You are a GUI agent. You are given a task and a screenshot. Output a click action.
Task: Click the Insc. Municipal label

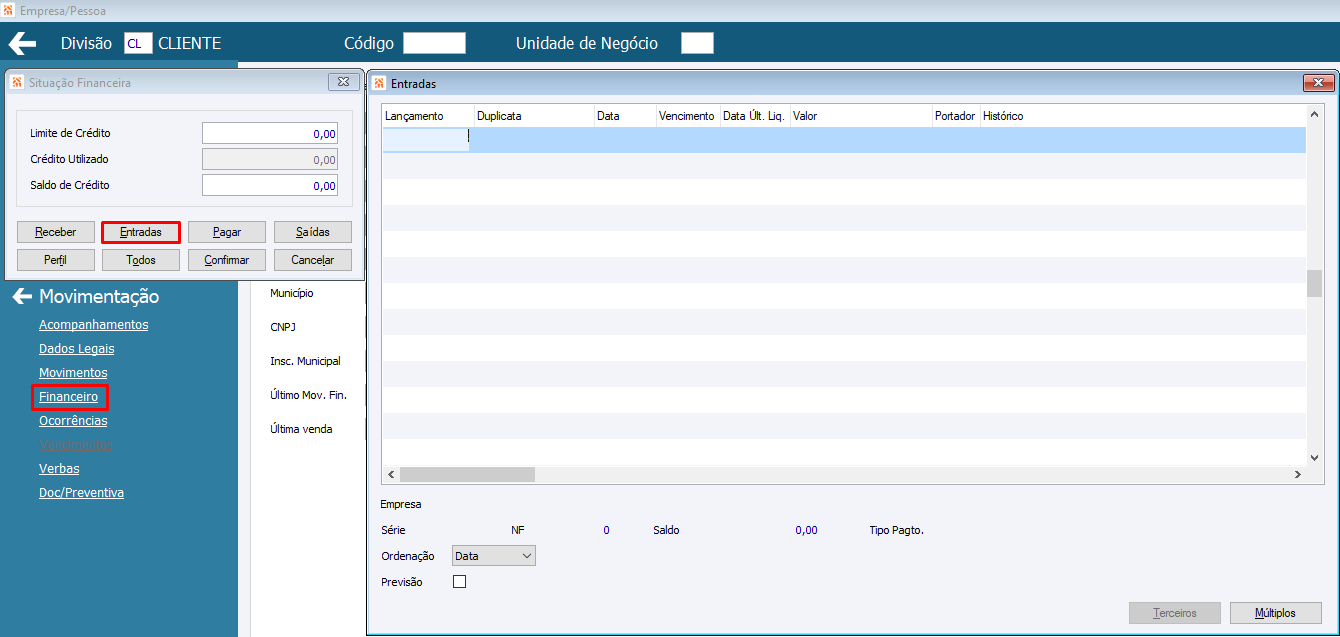(305, 361)
